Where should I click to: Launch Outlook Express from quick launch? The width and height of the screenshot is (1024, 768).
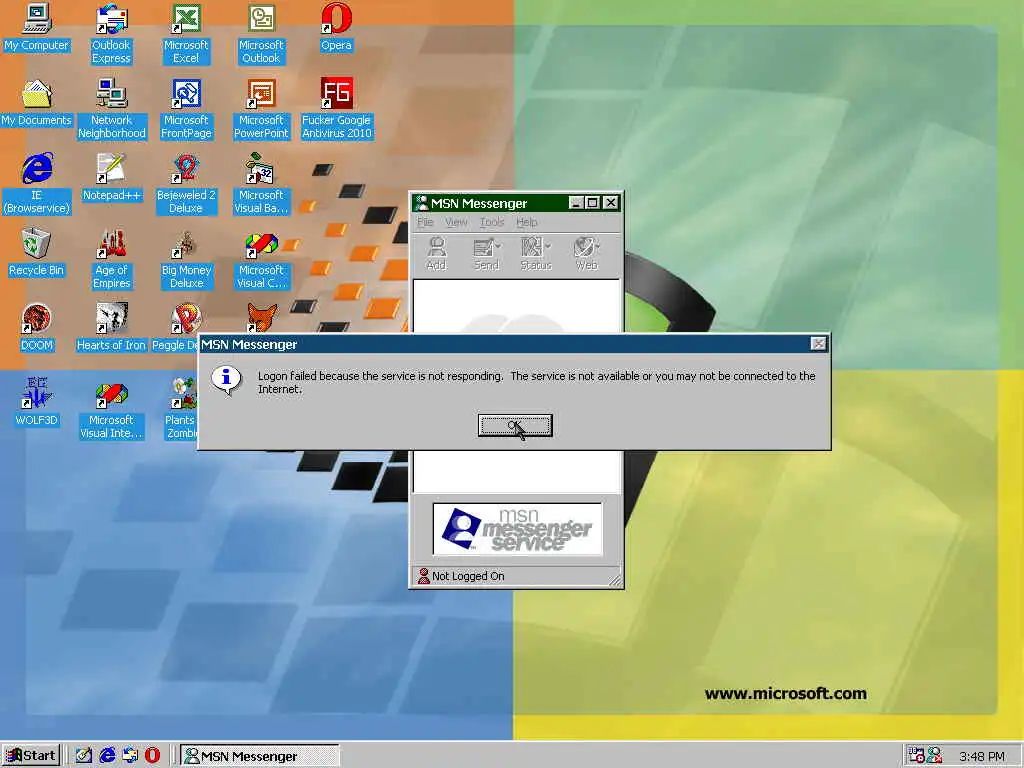coord(130,756)
